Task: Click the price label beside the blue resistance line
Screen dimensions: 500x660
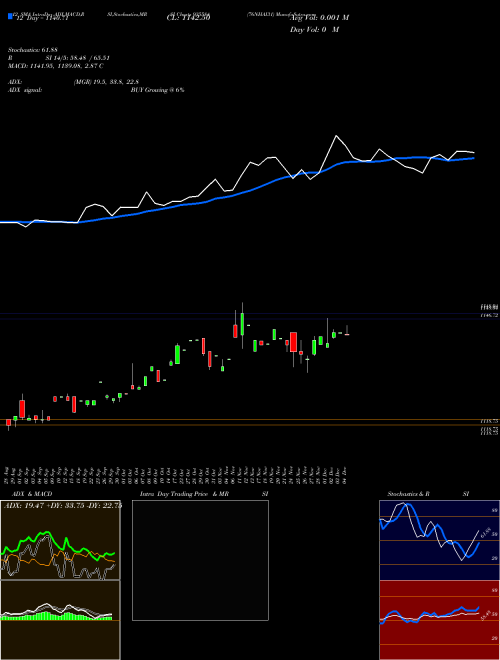Action: coord(489,315)
